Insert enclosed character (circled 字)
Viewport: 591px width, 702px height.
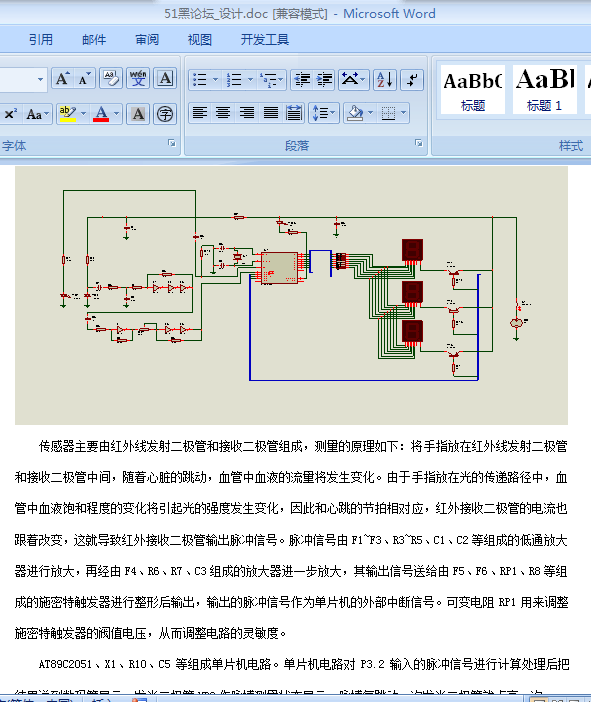coord(165,114)
